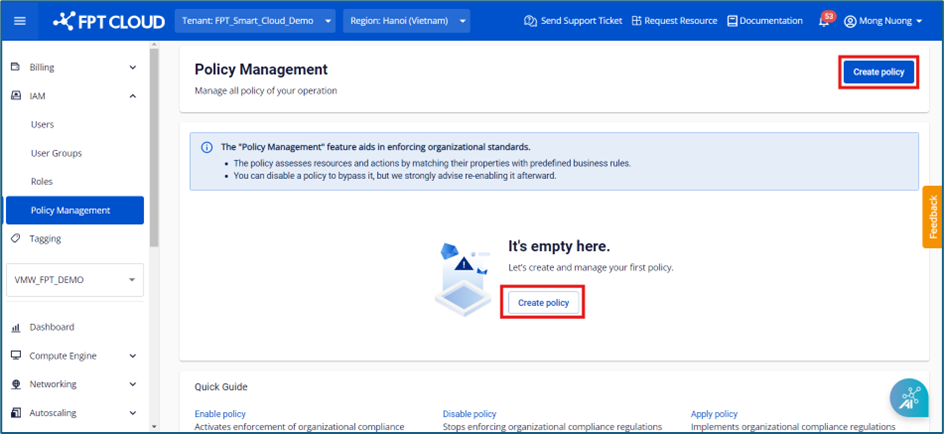Click the AI assistant floating icon
Screen dimensions: 944x434
click(x=909, y=398)
